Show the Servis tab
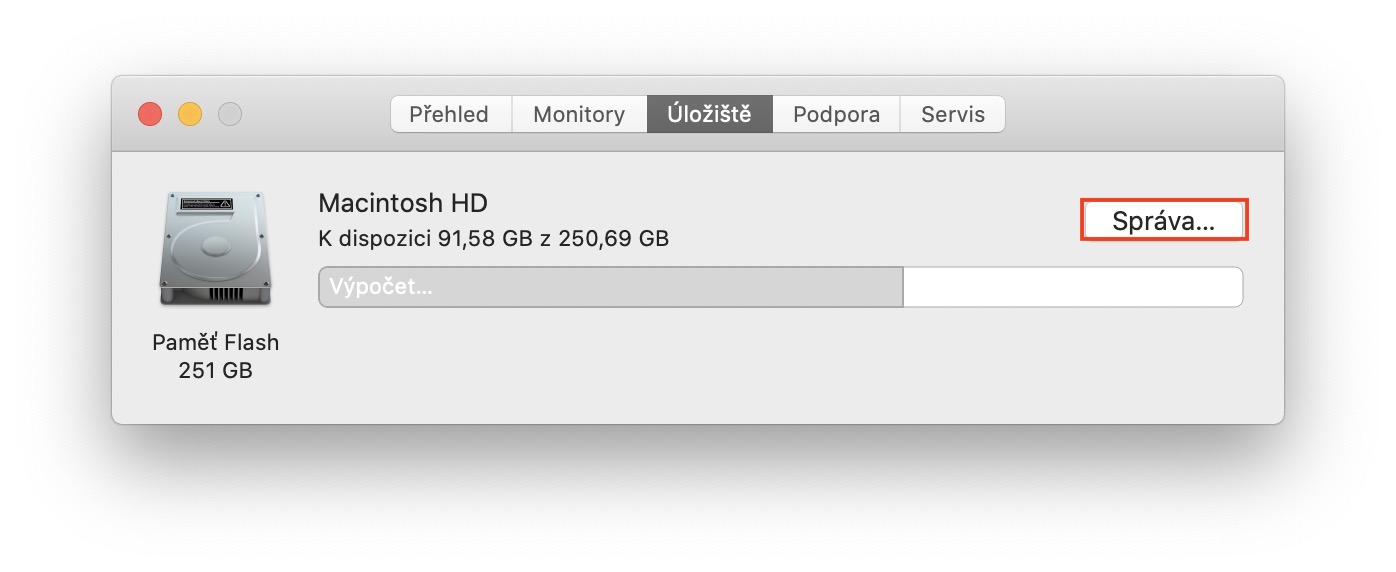This screenshot has height=572, width=1396. click(953, 114)
